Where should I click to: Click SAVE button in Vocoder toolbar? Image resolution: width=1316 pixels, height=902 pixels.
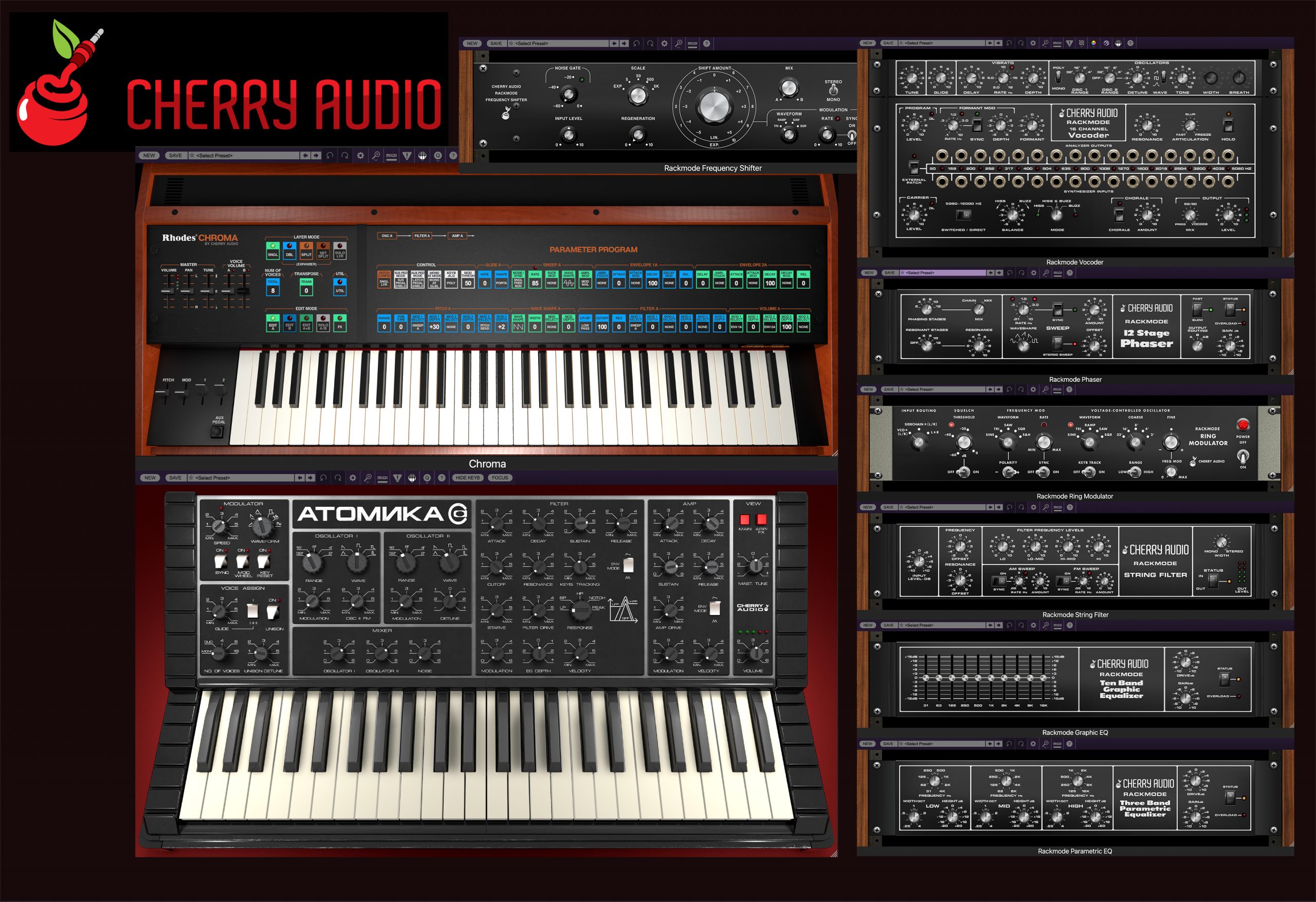point(888,43)
